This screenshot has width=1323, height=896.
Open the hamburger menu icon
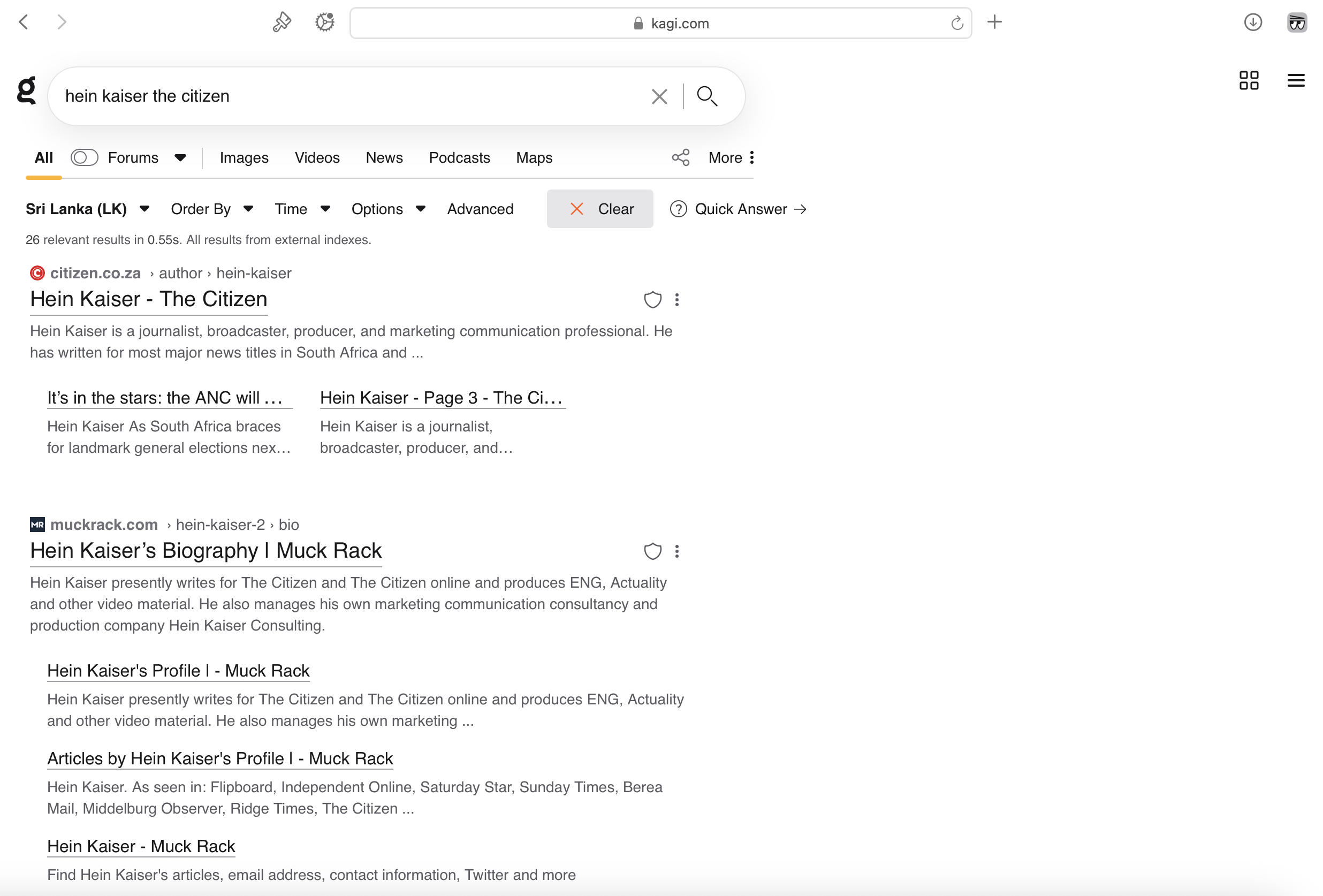point(1295,80)
